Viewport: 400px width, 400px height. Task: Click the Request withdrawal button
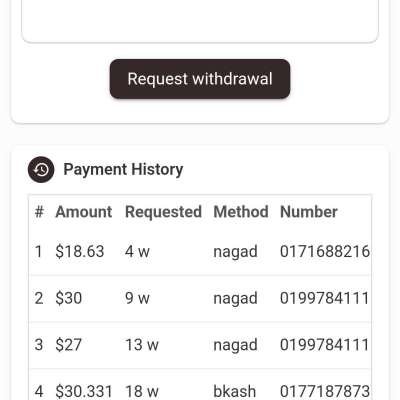[200, 79]
